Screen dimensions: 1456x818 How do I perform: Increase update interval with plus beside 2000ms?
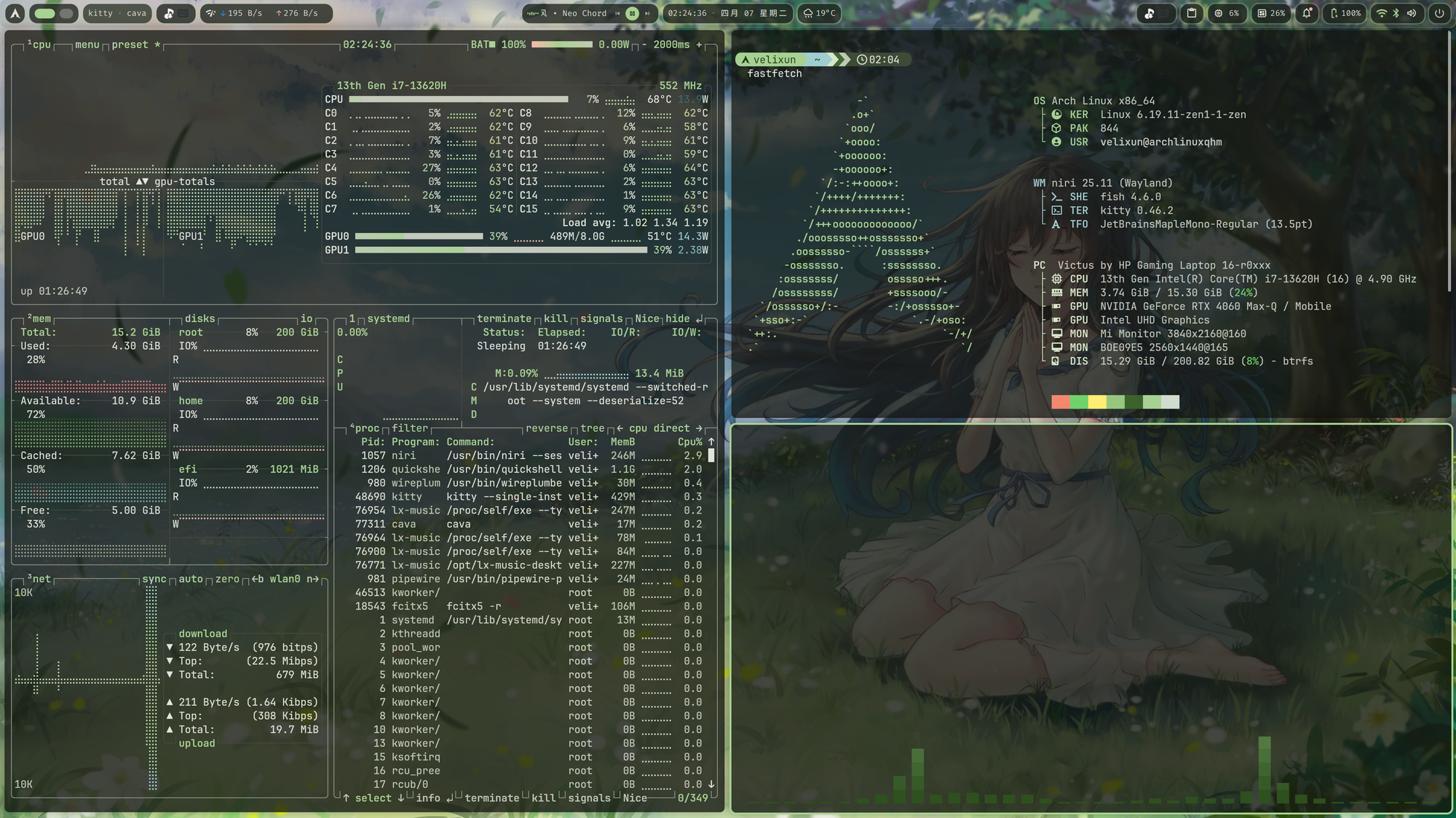click(700, 44)
